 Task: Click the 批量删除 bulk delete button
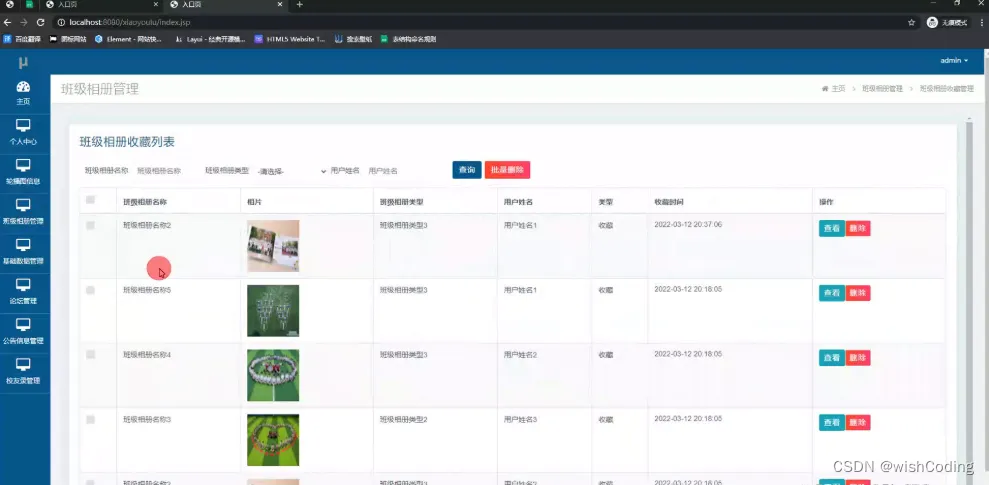507,170
